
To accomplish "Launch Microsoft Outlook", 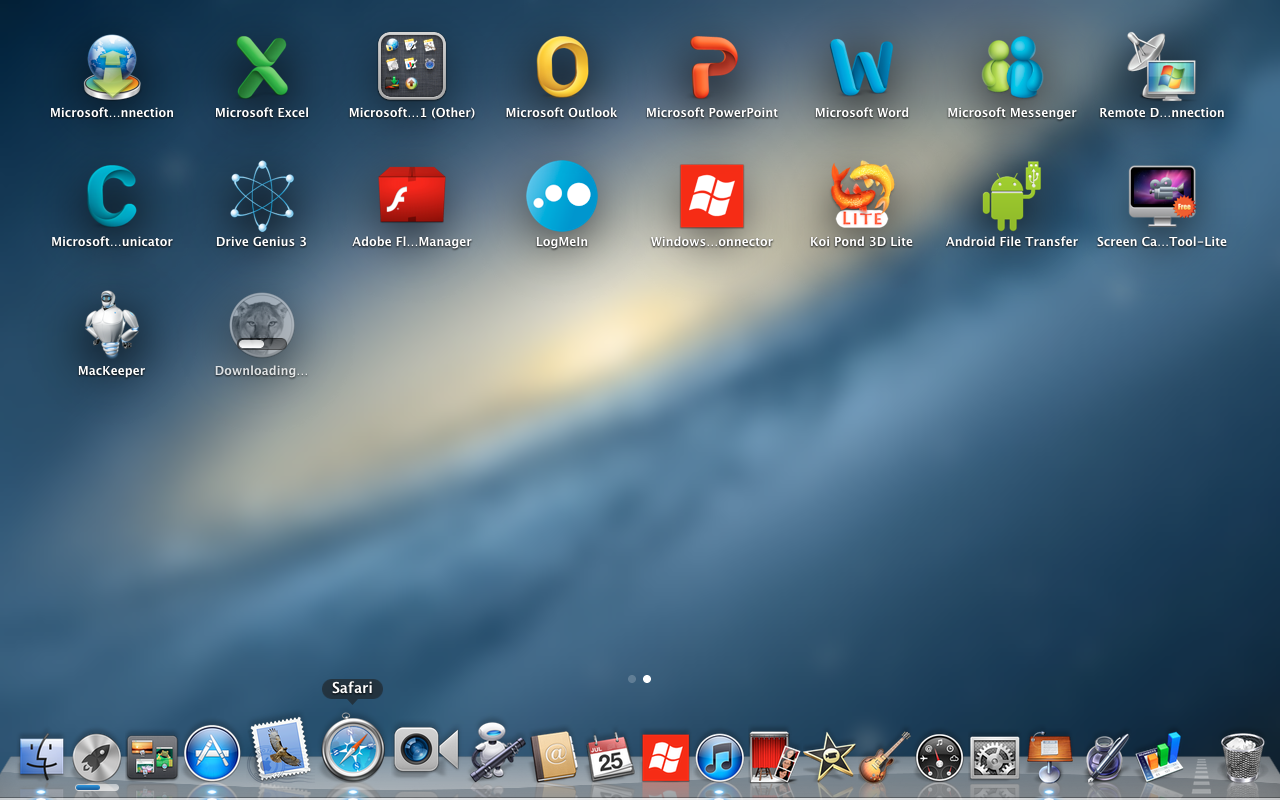I will tap(561, 67).
